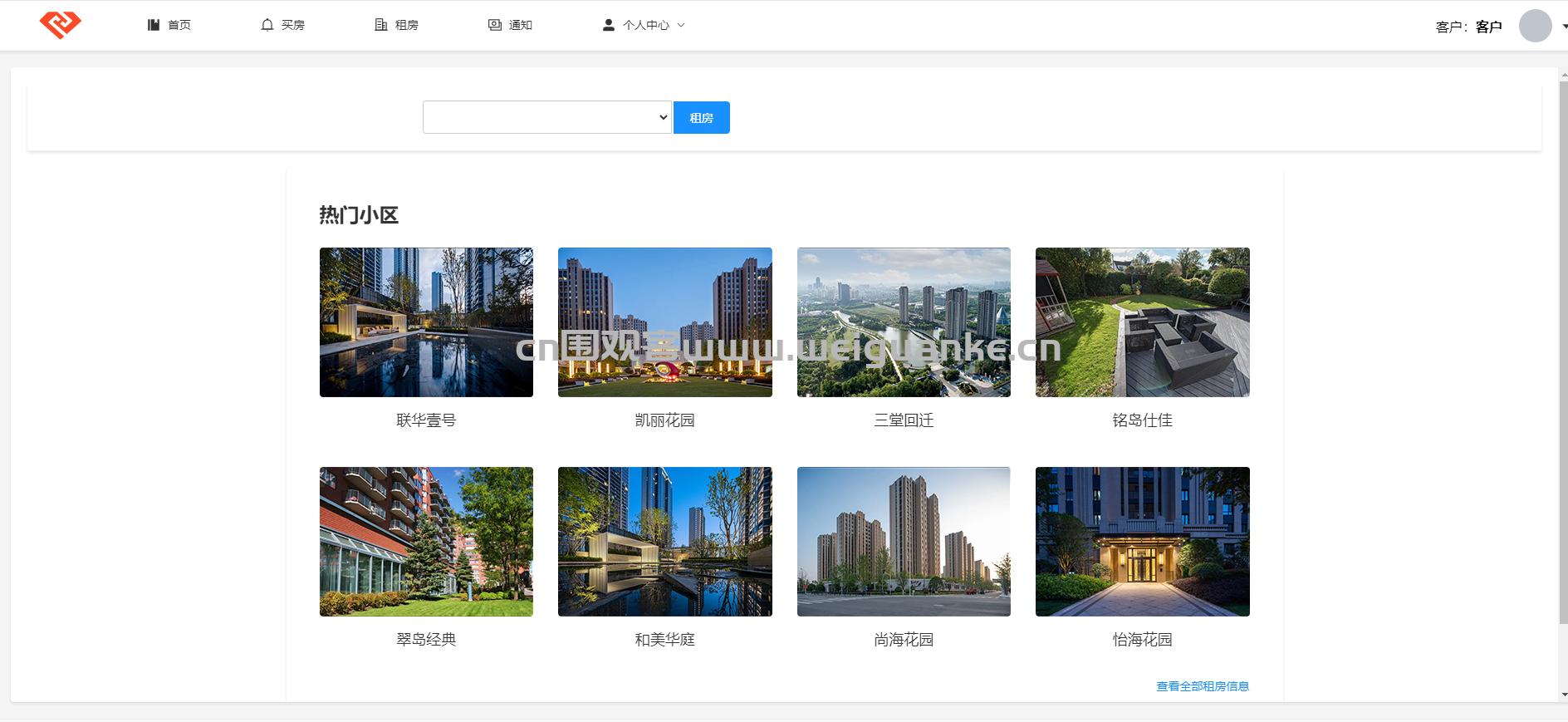
Task: Click the blue 租房 search button
Action: click(x=702, y=117)
